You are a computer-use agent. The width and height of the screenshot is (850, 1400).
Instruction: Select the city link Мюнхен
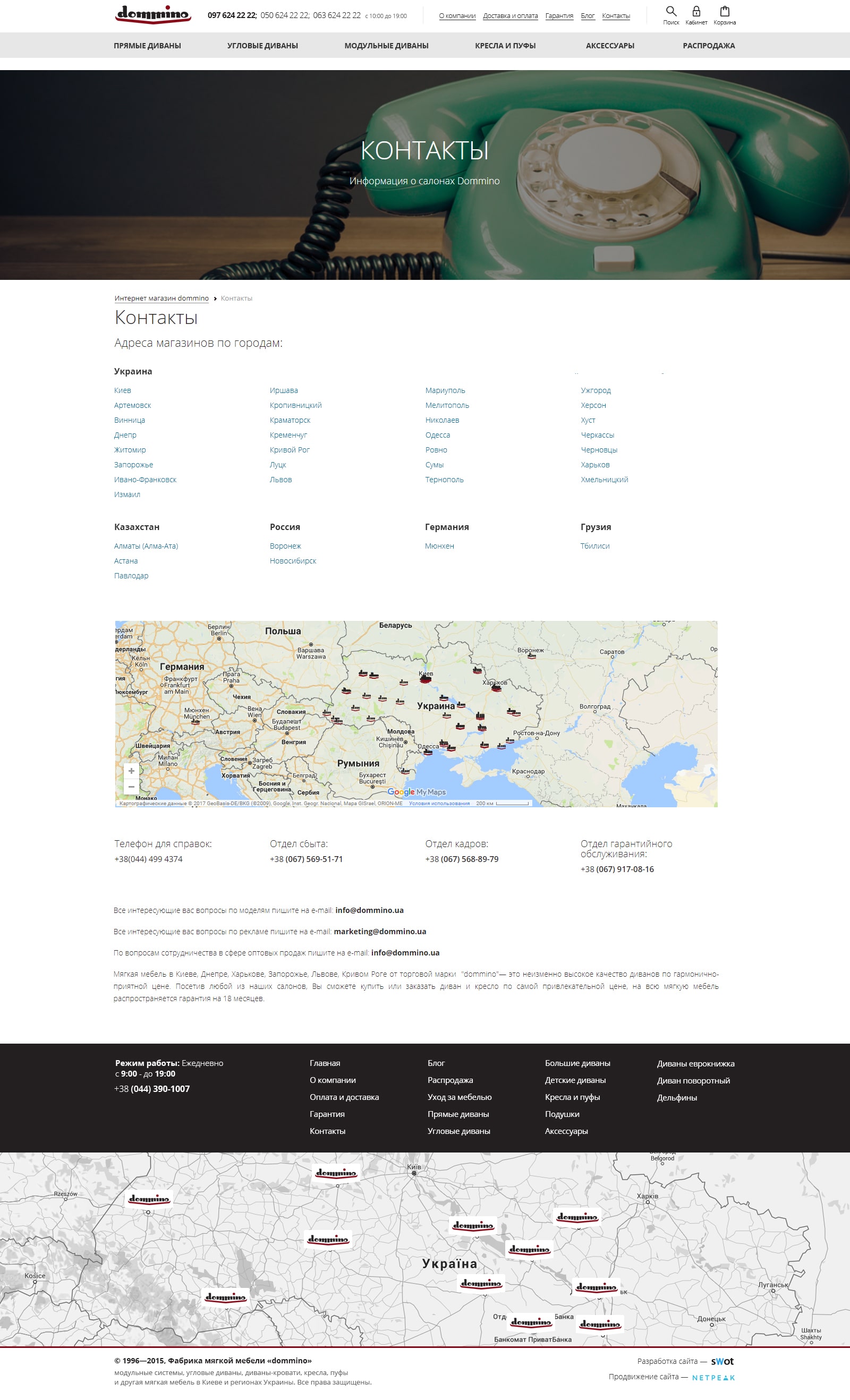[439, 546]
